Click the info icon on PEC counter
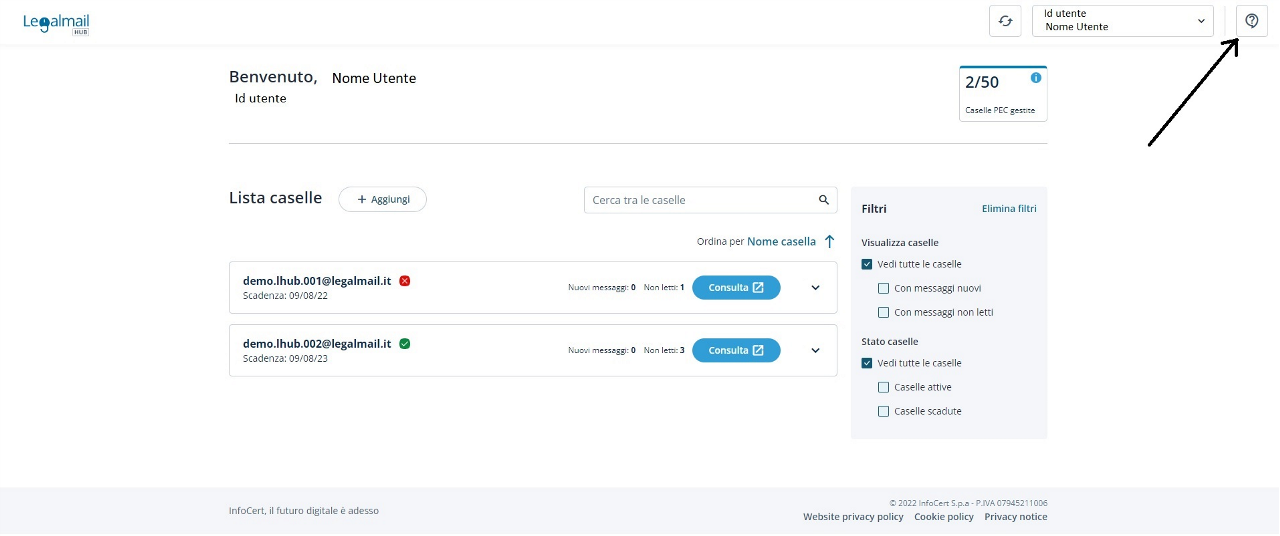The width and height of the screenshot is (1280, 536). tap(1035, 78)
